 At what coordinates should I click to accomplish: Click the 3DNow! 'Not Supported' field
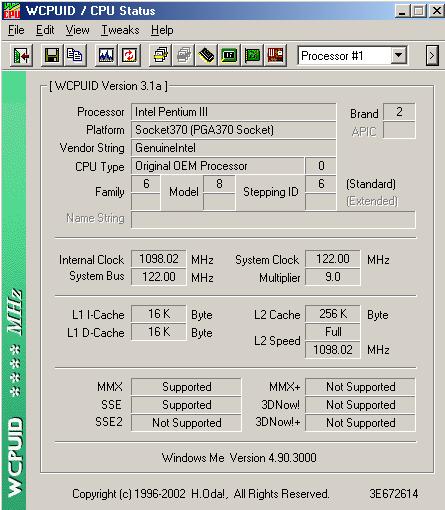pos(360,405)
